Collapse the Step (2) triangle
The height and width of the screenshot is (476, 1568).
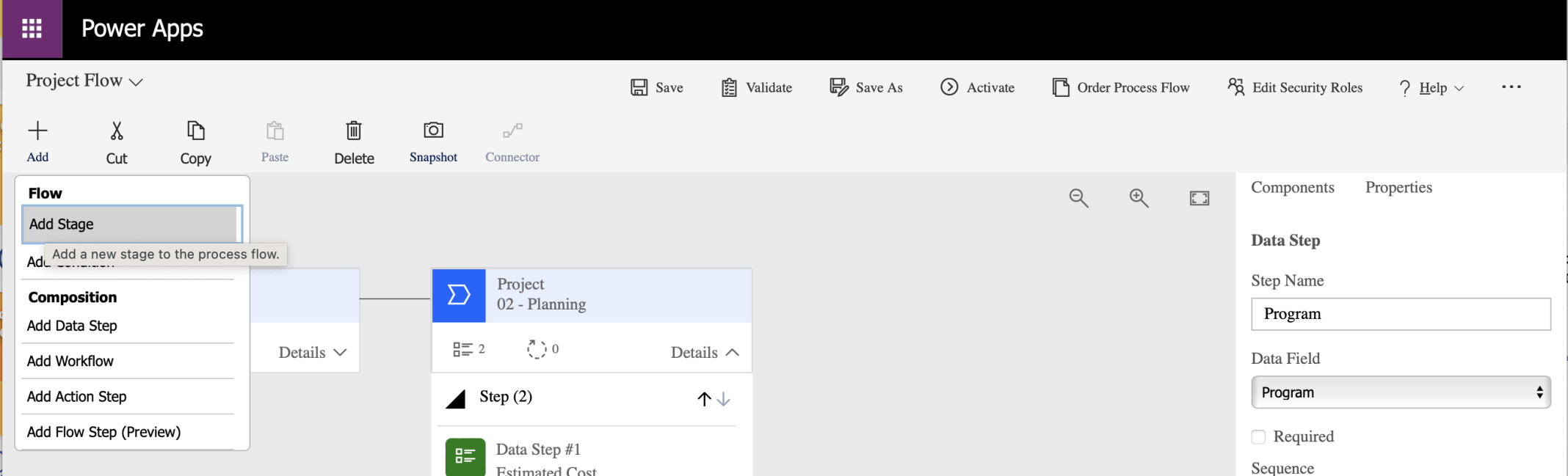(456, 399)
